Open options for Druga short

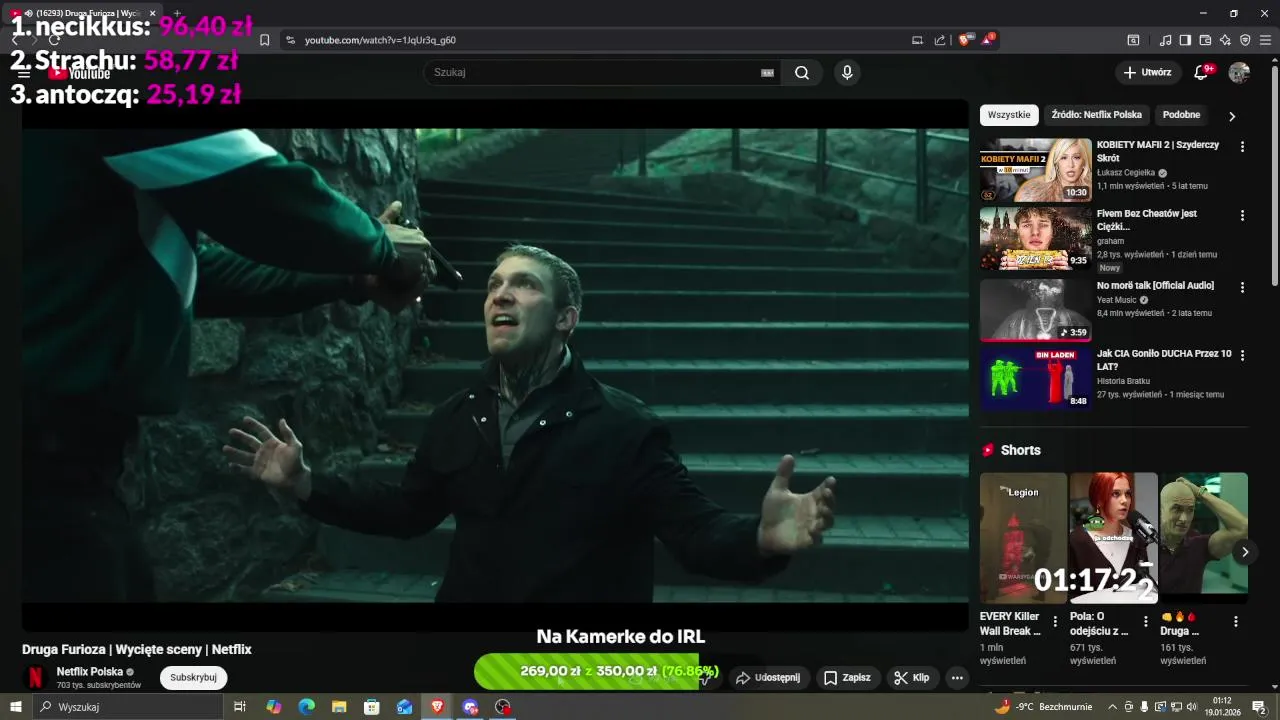pyautogui.click(x=1235, y=621)
